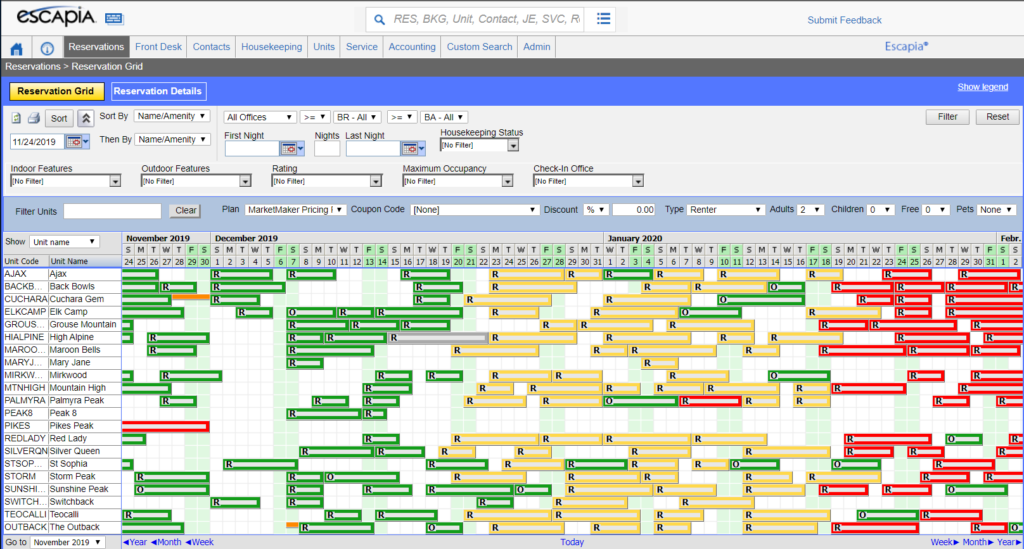Open MarketMaker Pricing Plan dropdown

coord(295,210)
